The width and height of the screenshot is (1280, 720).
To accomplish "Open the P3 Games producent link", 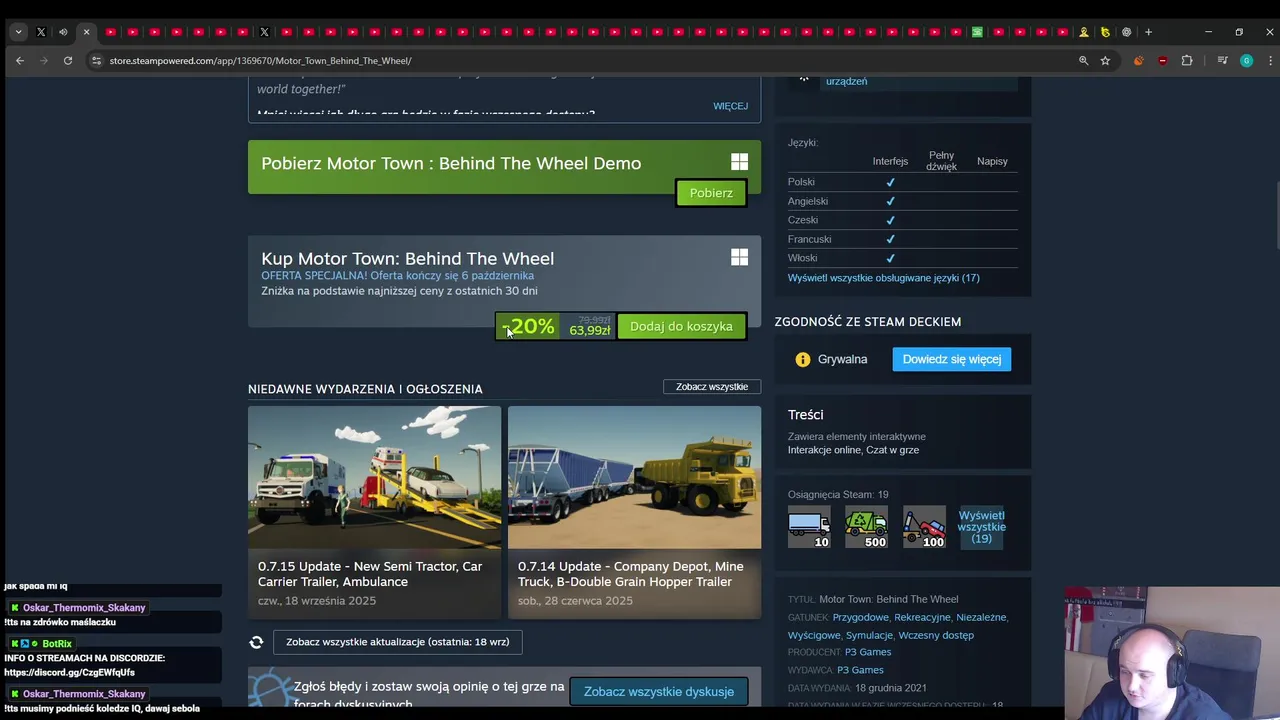I will tap(868, 652).
